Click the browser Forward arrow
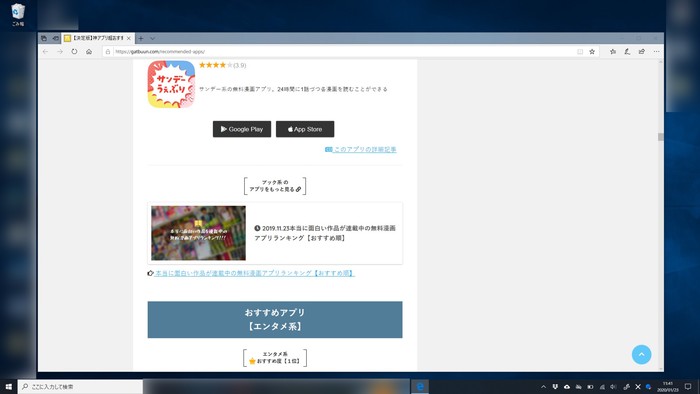This screenshot has height=394, width=700. pos(60,52)
